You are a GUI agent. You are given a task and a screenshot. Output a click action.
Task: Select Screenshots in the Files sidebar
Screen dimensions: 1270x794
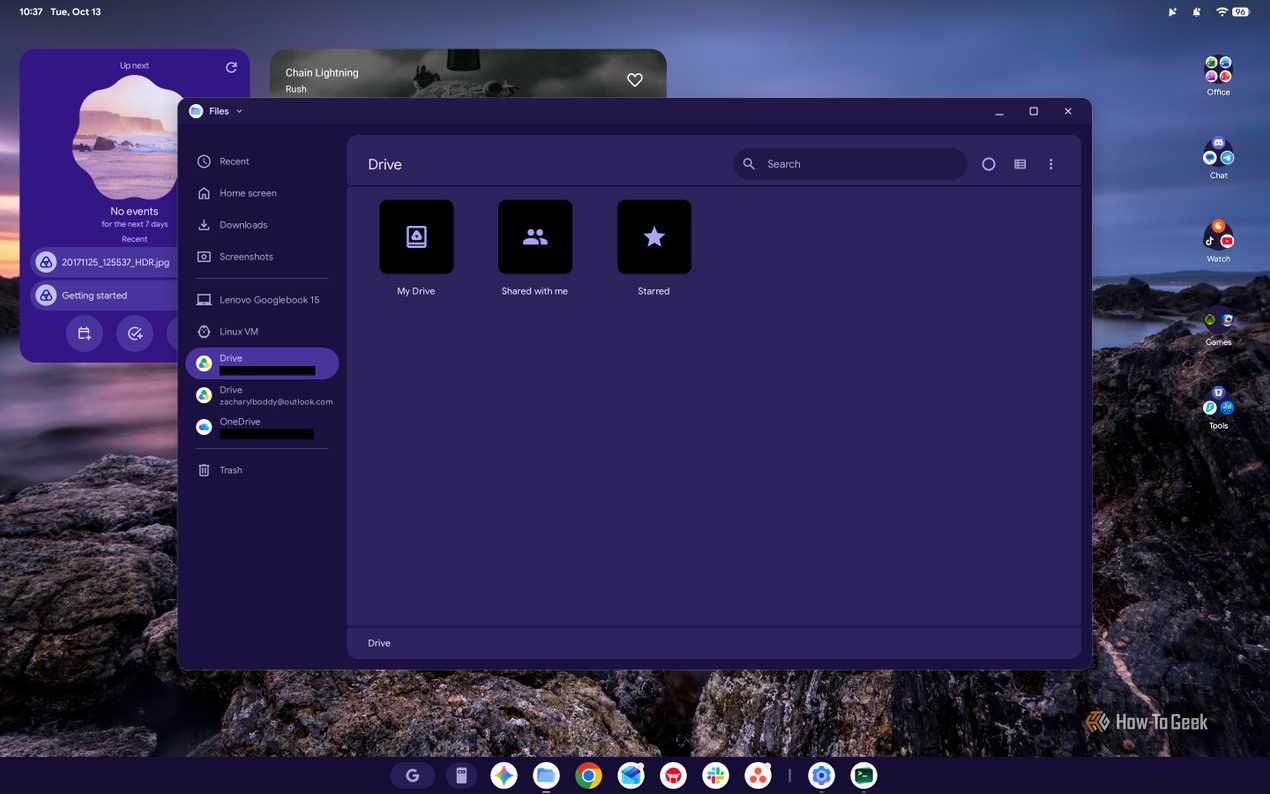(262, 257)
